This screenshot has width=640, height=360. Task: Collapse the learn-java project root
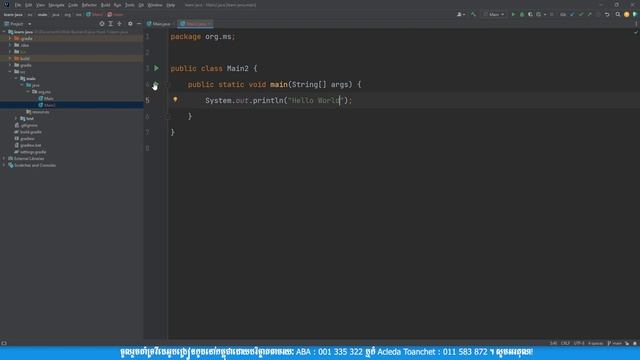4,31
